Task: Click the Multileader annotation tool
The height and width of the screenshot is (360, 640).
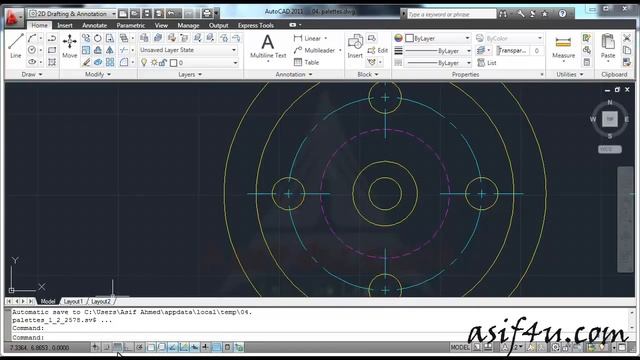Action: 314,50
